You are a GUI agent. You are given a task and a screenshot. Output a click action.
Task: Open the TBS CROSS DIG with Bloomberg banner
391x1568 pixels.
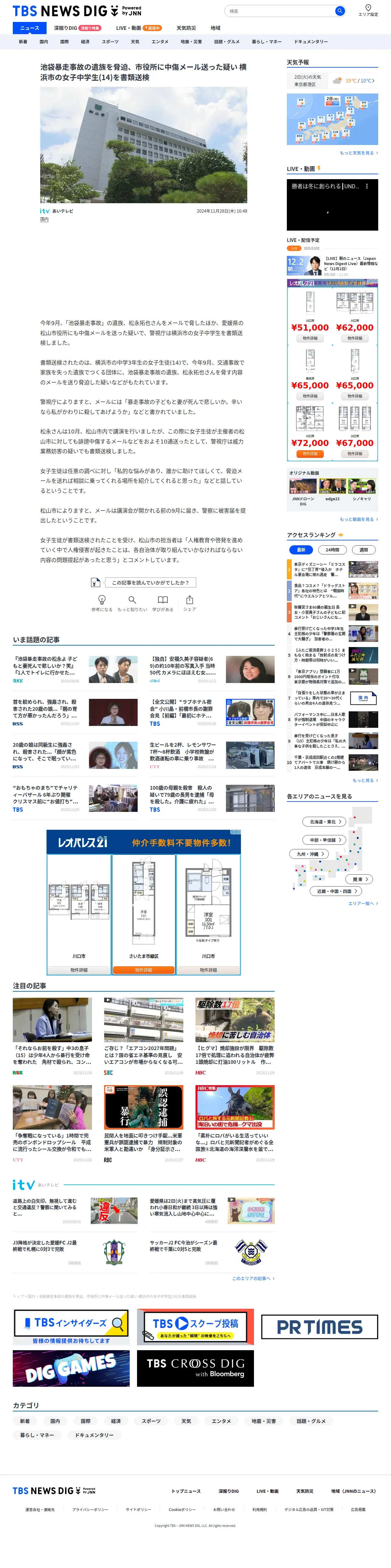point(195,1368)
